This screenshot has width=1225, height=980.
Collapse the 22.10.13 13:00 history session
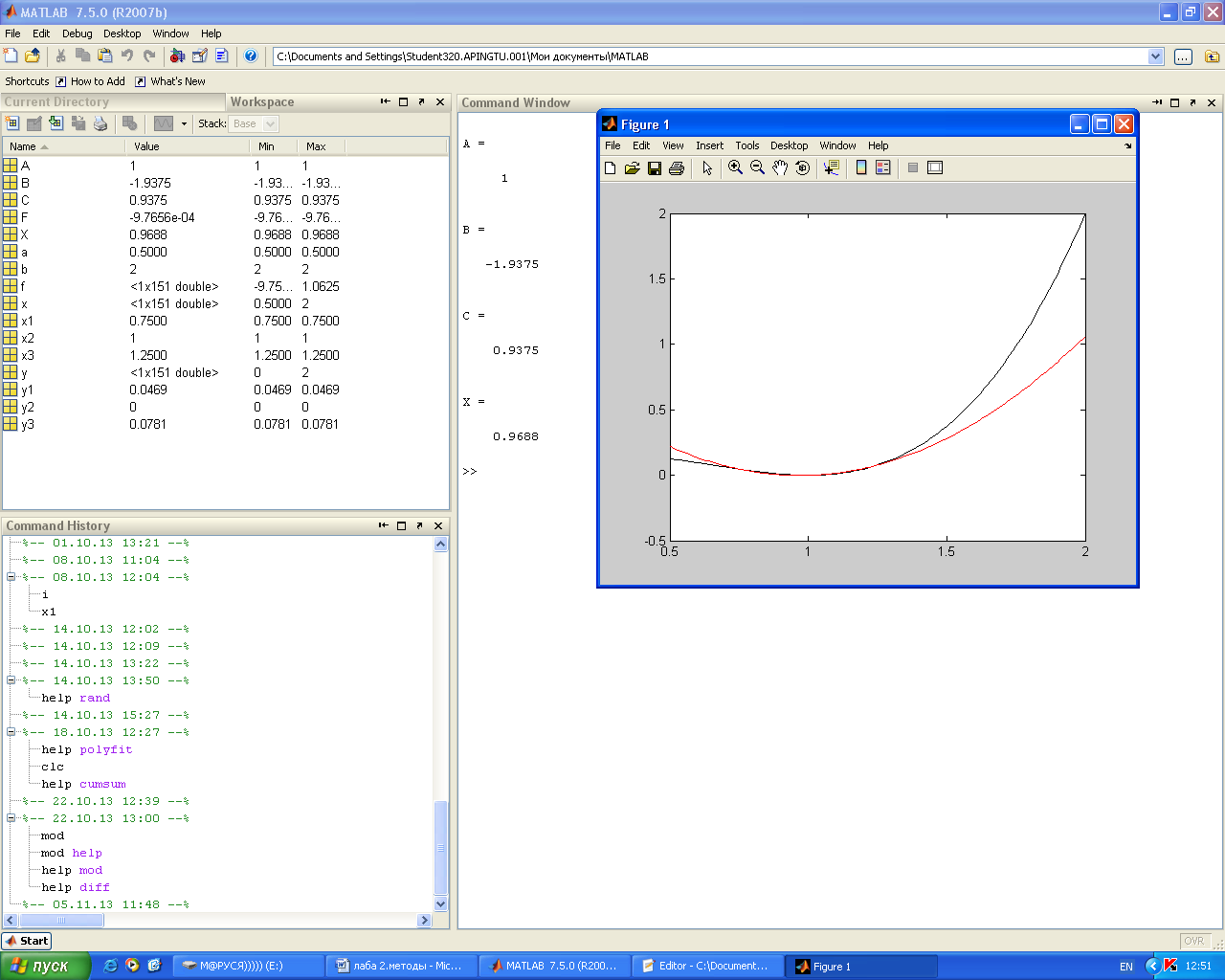click(x=11, y=818)
